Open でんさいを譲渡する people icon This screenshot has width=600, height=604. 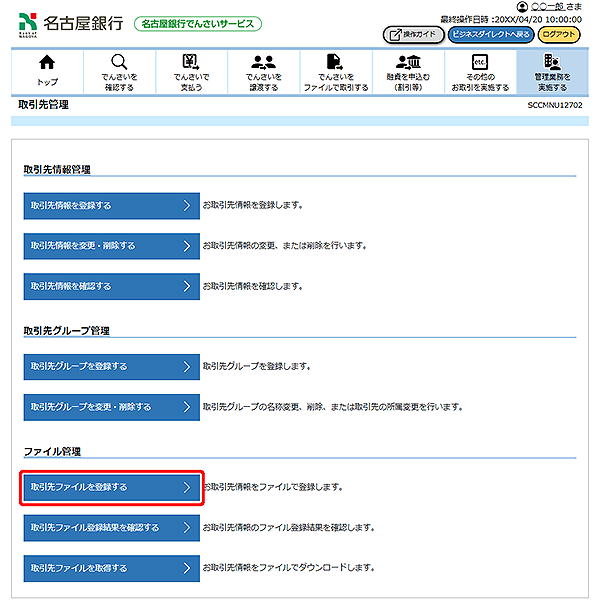264,63
